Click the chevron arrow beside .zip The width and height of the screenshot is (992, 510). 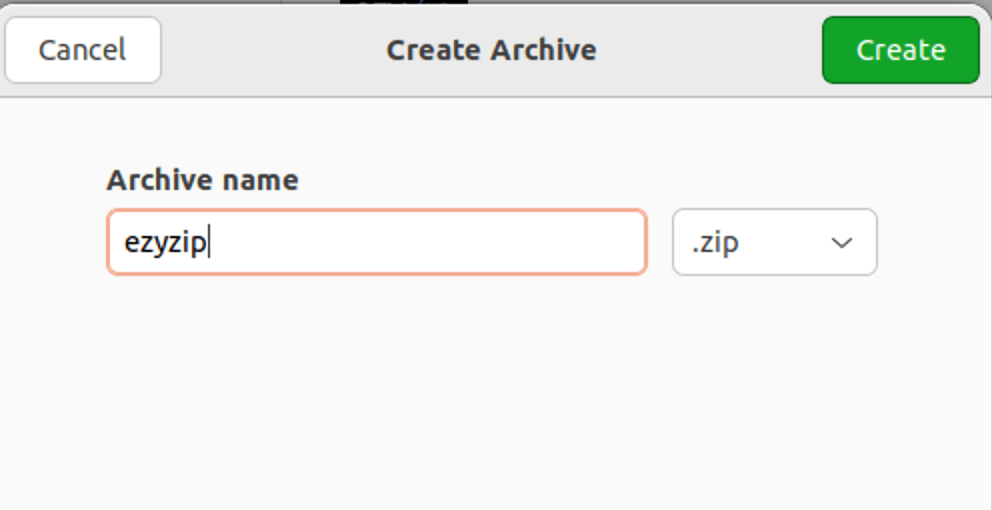click(842, 242)
